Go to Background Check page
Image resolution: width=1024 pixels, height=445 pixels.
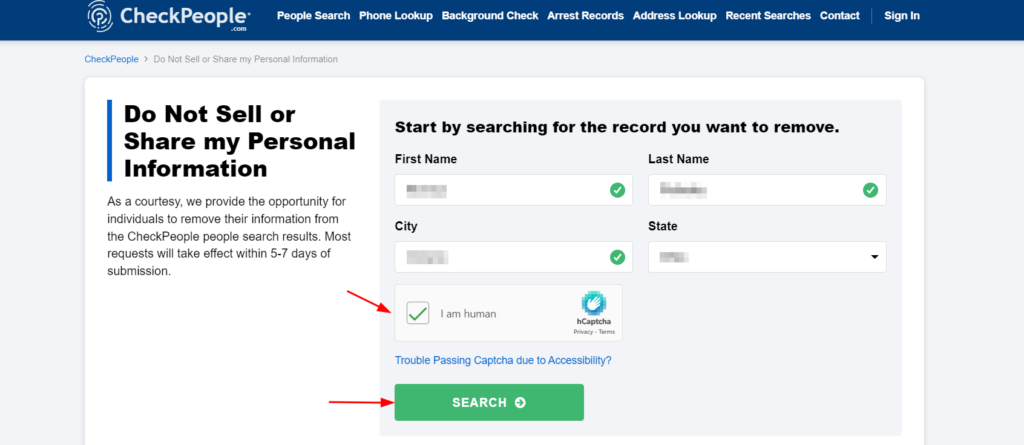tap(490, 16)
